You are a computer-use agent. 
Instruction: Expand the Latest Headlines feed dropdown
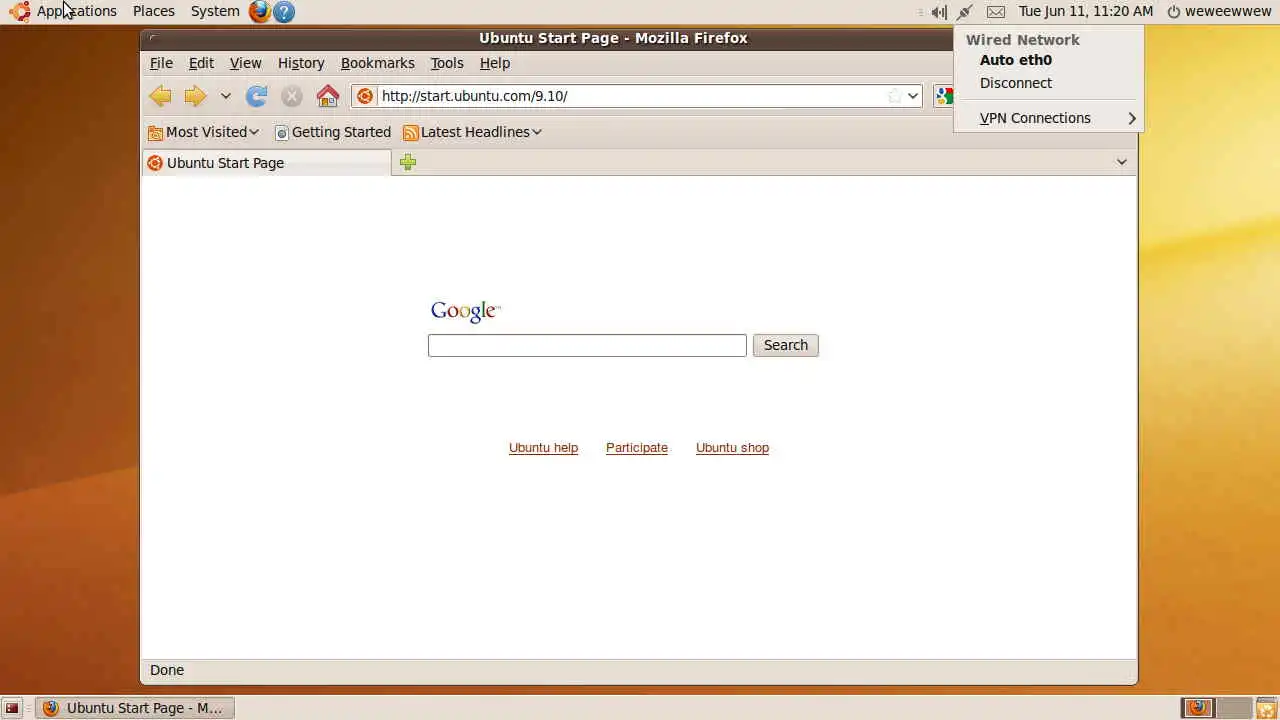(472, 132)
